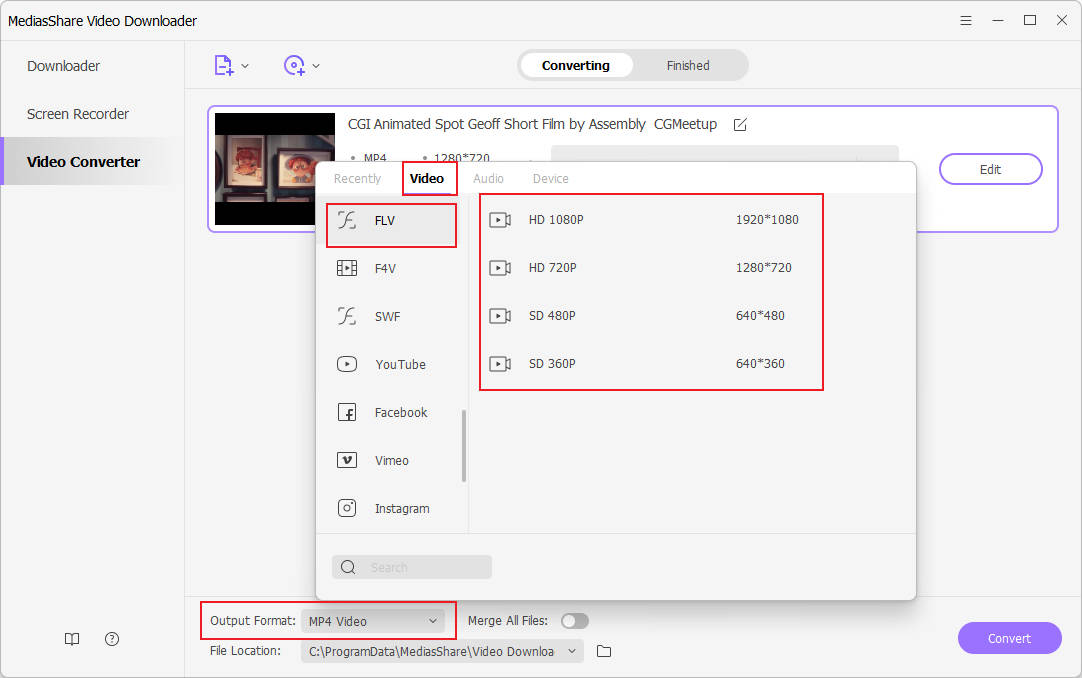Open the Audio format tab
Screen dimensions: 1082x678
pos(488,179)
